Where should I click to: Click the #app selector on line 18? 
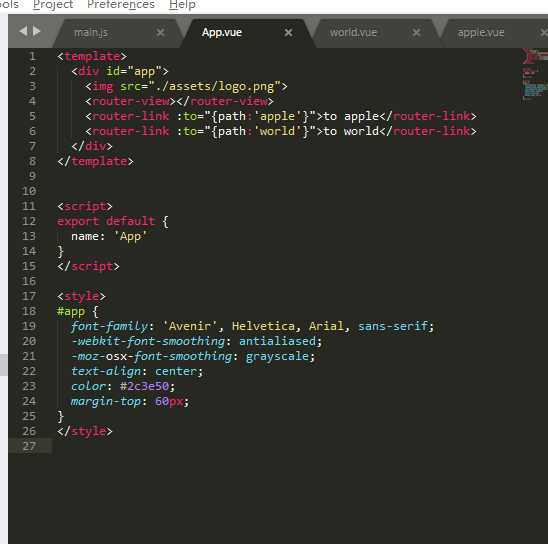coord(71,311)
